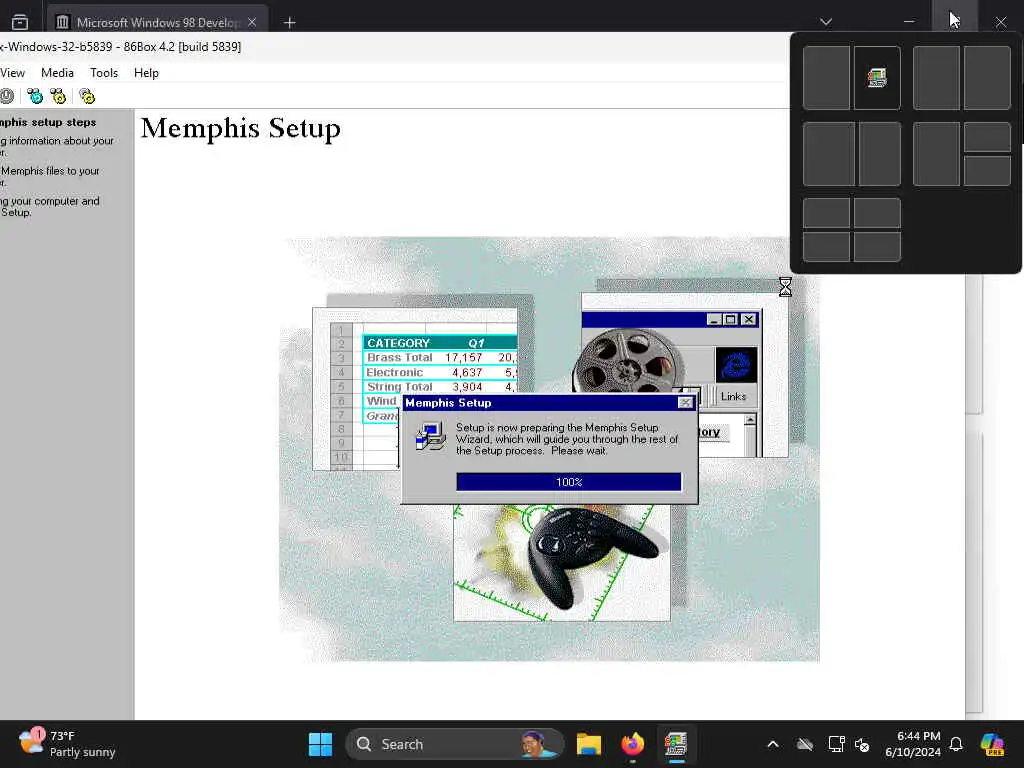The height and width of the screenshot is (768, 1024).
Task: Click the network display tray icon
Action: click(x=836, y=744)
